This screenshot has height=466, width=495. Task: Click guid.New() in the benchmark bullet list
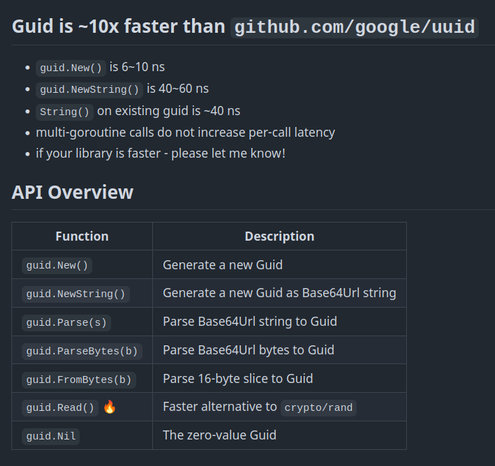(71, 68)
